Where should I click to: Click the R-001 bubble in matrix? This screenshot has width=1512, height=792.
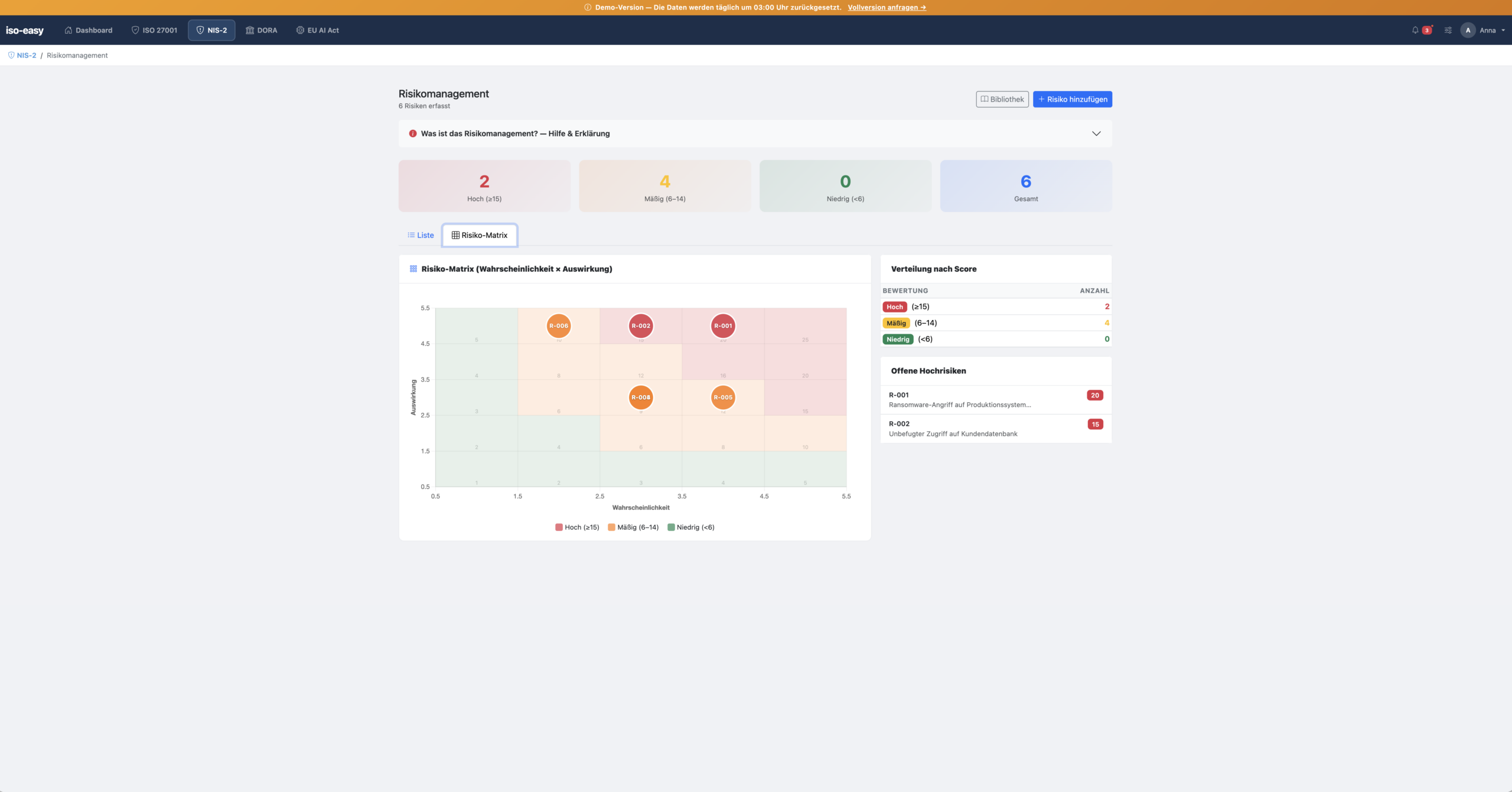pyautogui.click(x=723, y=325)
